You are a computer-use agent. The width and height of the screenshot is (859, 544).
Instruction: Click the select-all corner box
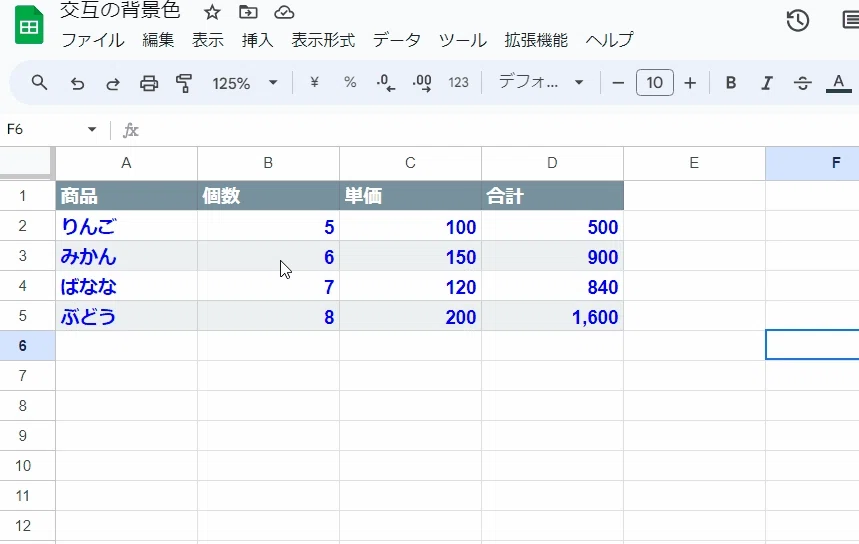coord(27,163)
